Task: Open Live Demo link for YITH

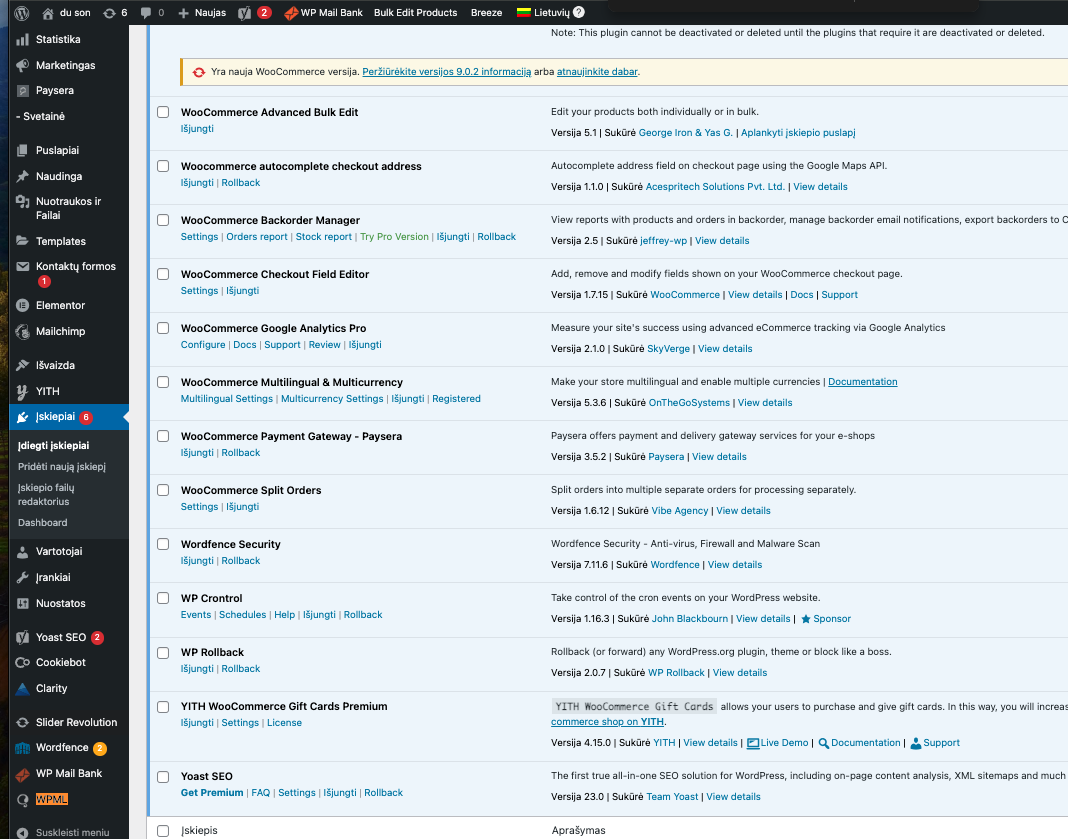Action: [778, 742]
